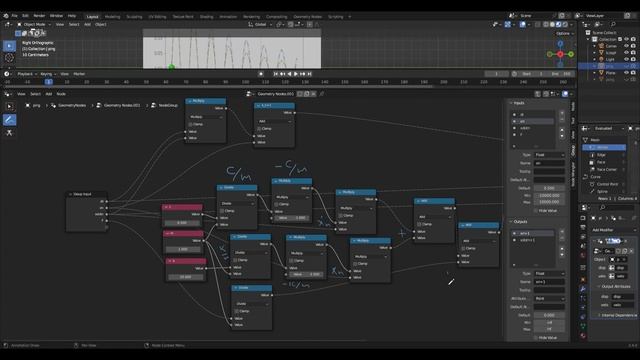Switch to solid viewport shading
The width and height of the screenshot is (640, 360).
click(x=552, y=24)
